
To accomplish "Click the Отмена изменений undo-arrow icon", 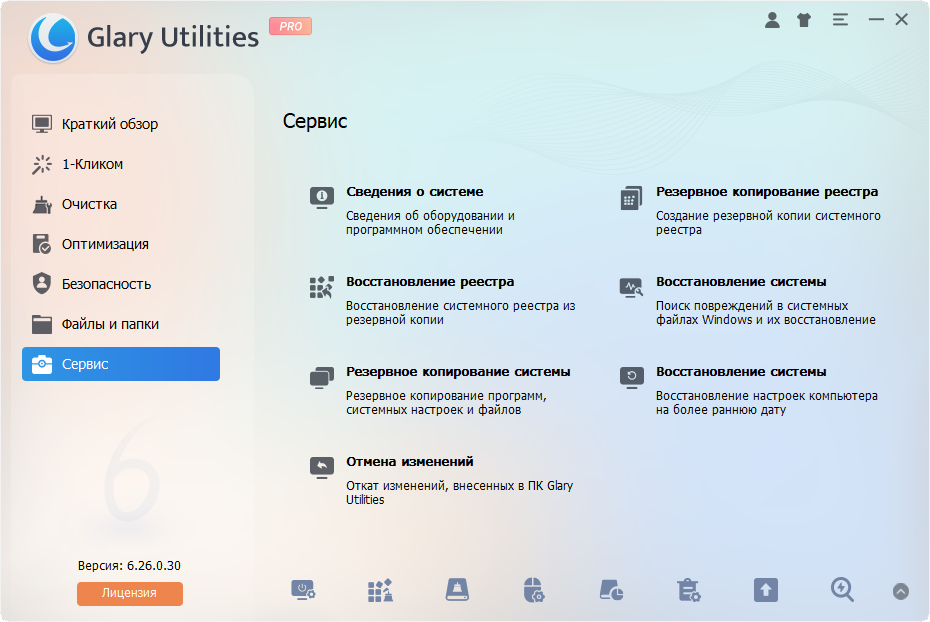I will (x=321, y=467).
